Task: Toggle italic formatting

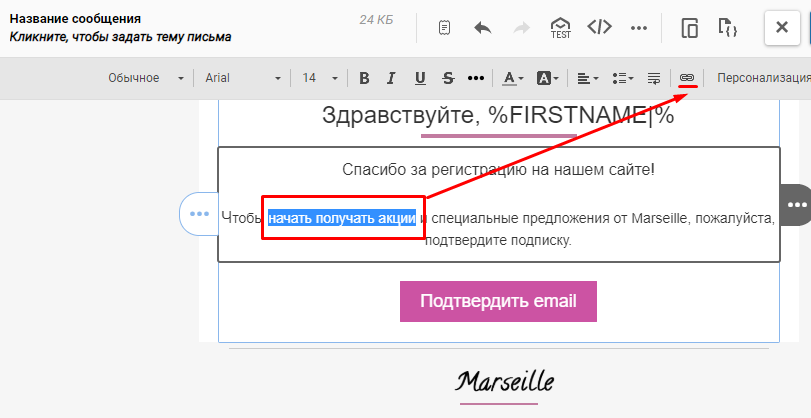Action: click(391, 78)
